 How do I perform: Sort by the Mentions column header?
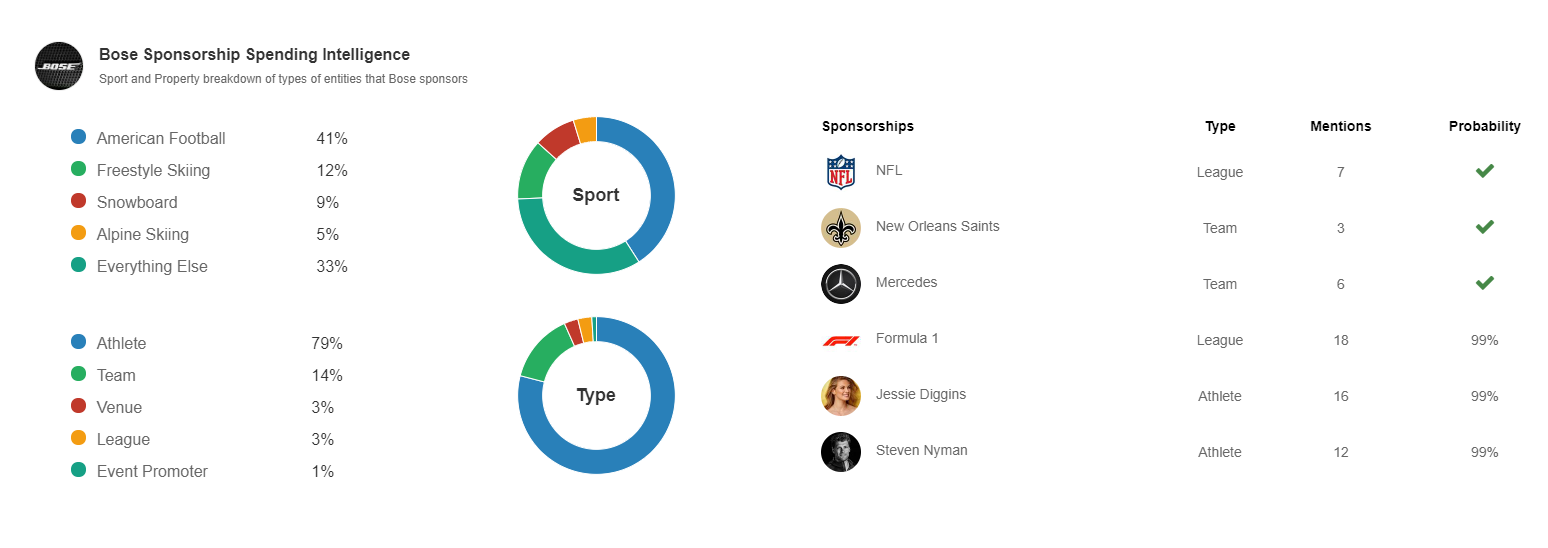click(x=1340, y=126)
